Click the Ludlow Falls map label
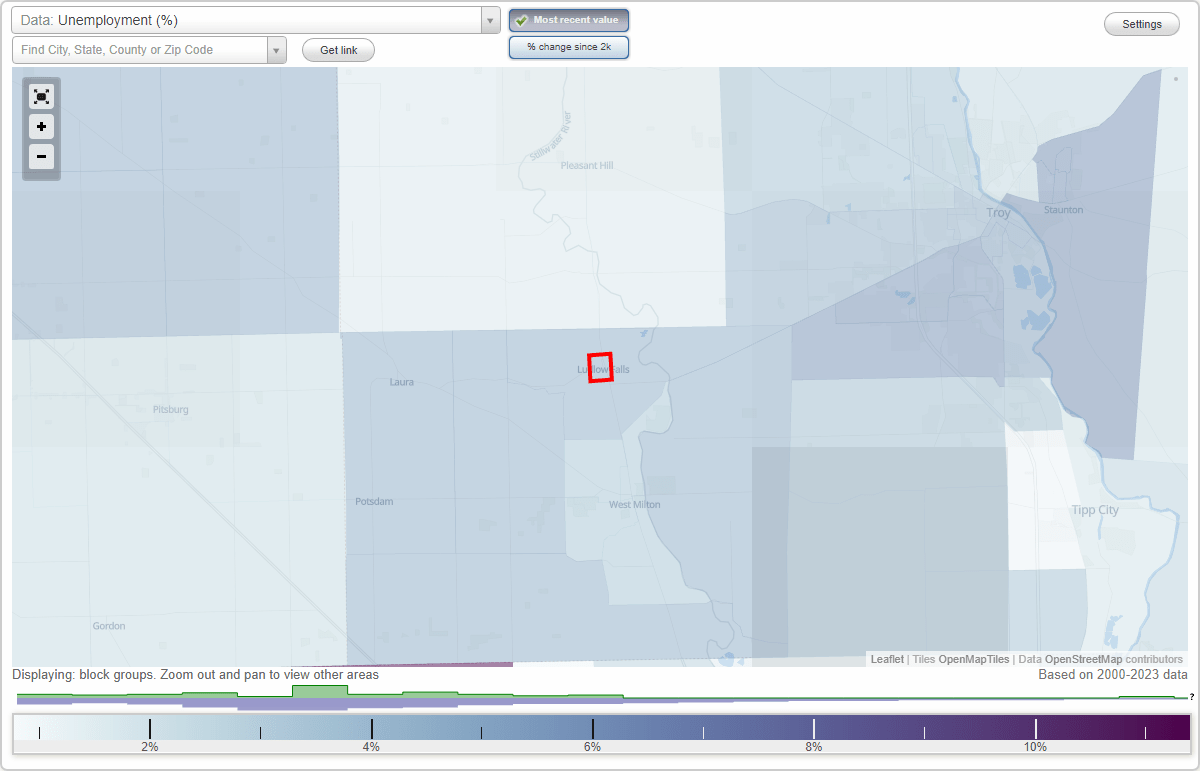The image size is (1200, 771). tap(604, 369)
